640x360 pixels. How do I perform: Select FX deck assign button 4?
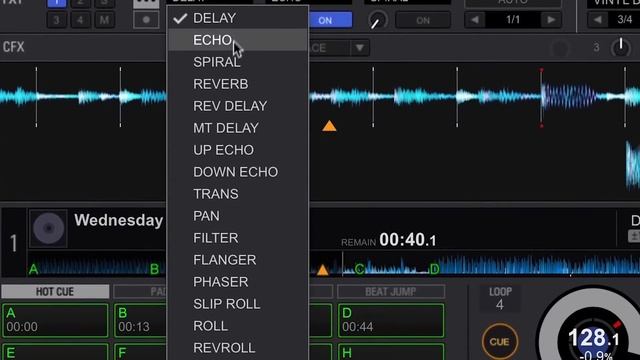click(x=80, y=20)
